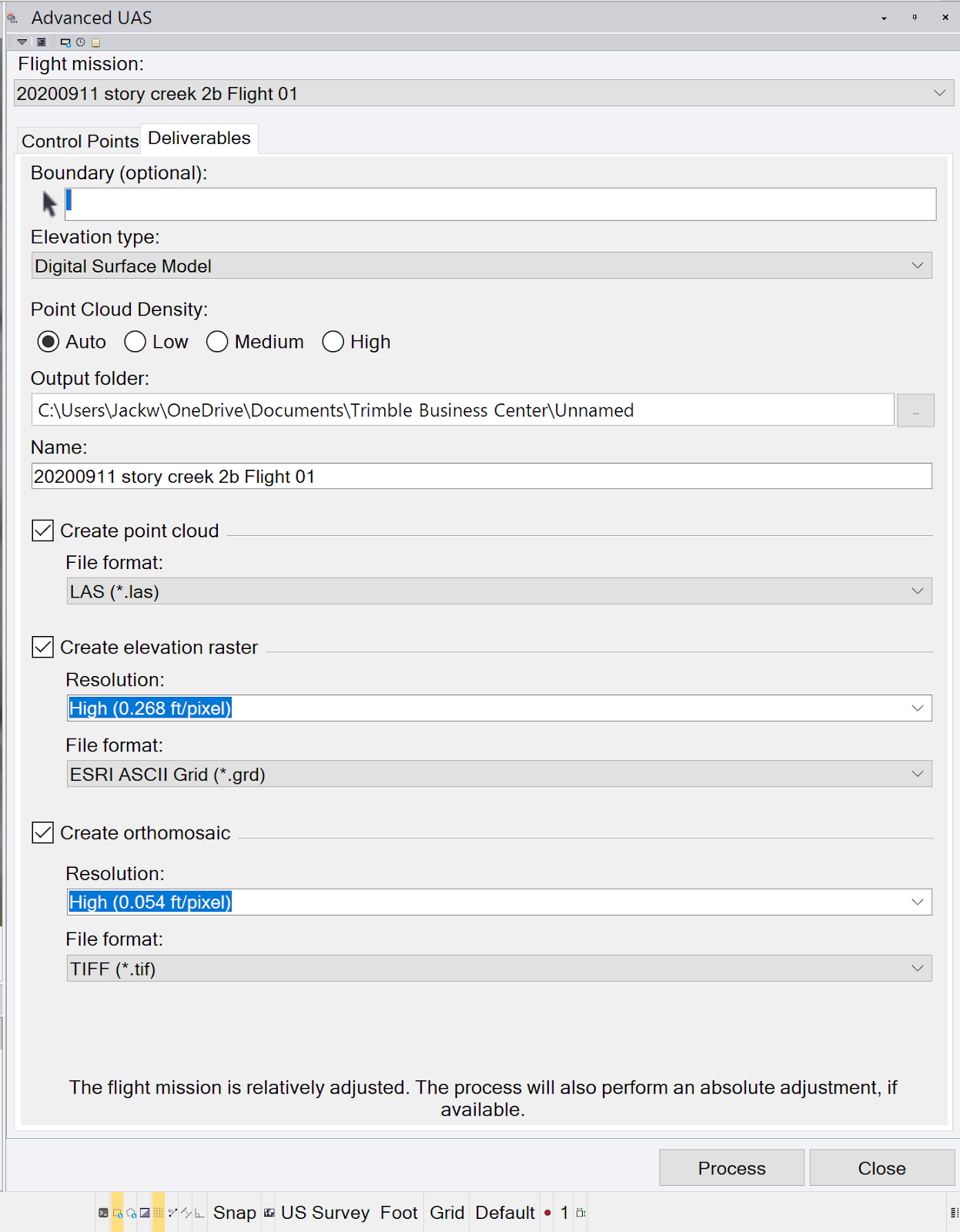Select the Medium point cloud density
This screenshot has width=960, height=1232.
pyautogui.click(x=256, y=342)
